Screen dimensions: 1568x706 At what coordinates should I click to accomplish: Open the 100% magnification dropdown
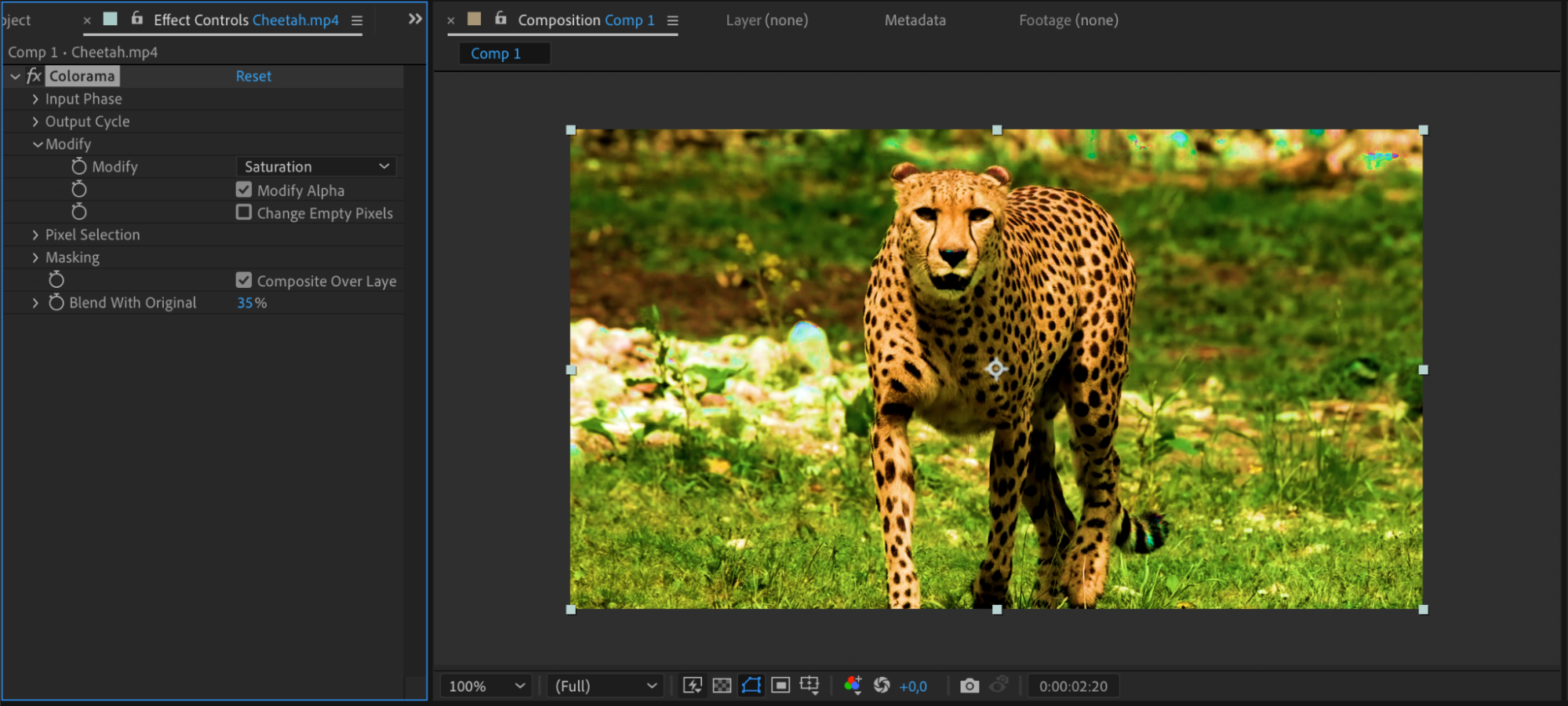pos(486,686)
